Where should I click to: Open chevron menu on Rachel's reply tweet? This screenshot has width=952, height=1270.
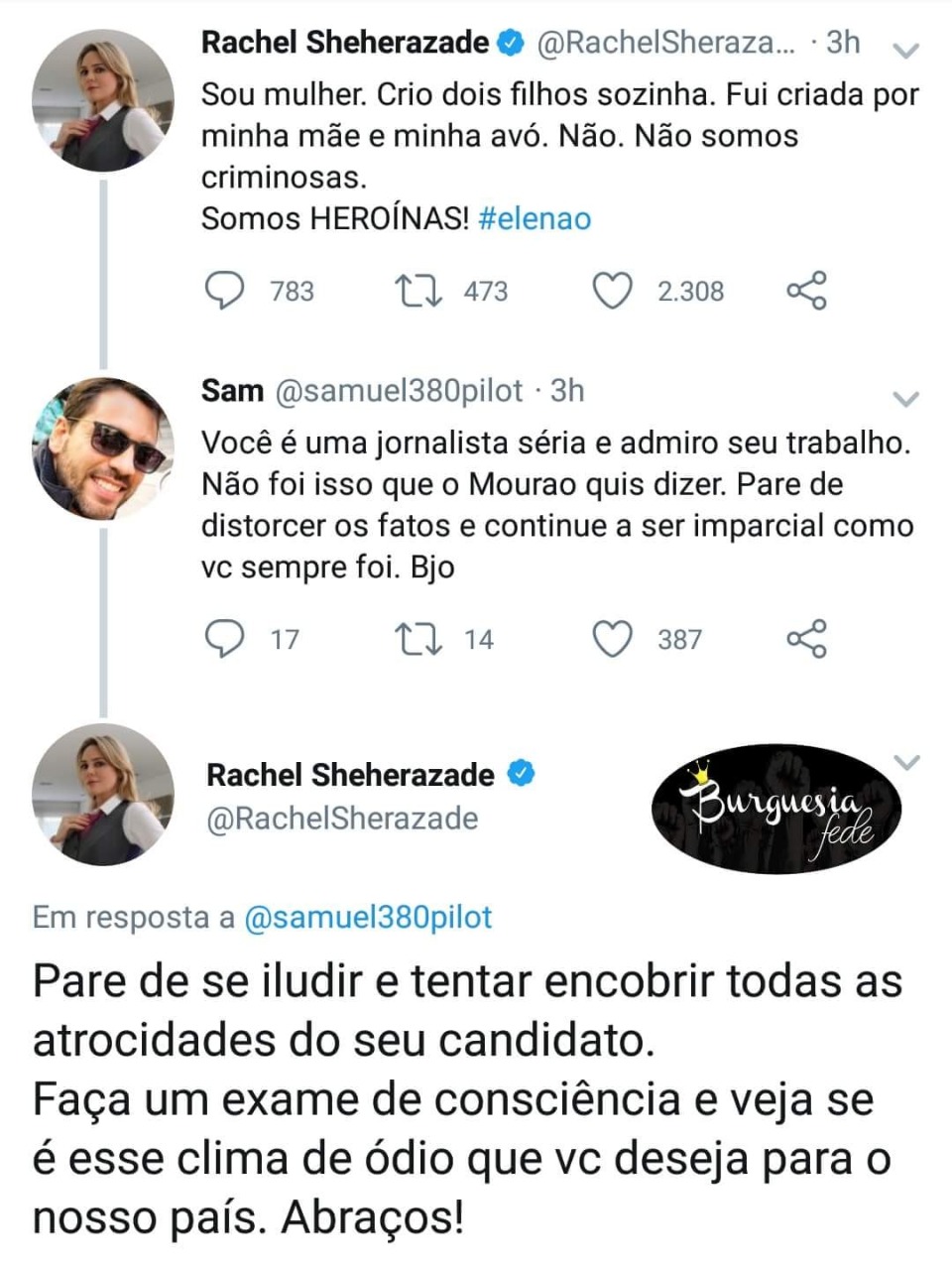906,762
